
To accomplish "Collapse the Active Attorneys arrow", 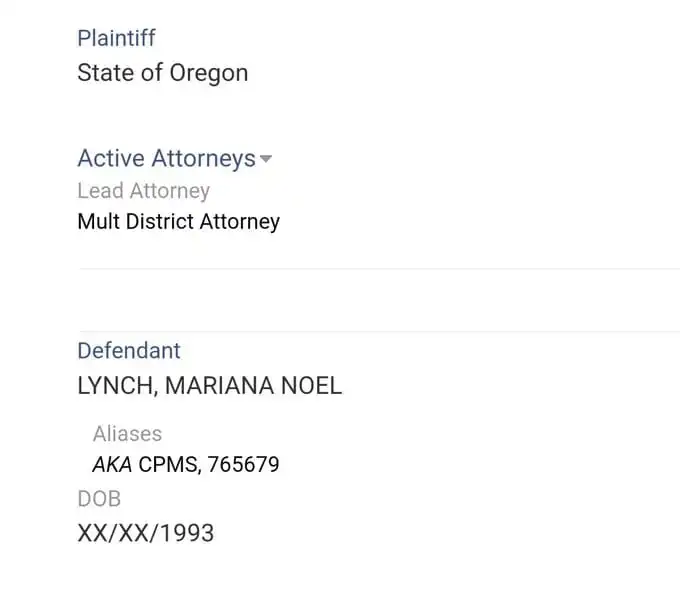I will pyautogui.click(x=266, y=159).
